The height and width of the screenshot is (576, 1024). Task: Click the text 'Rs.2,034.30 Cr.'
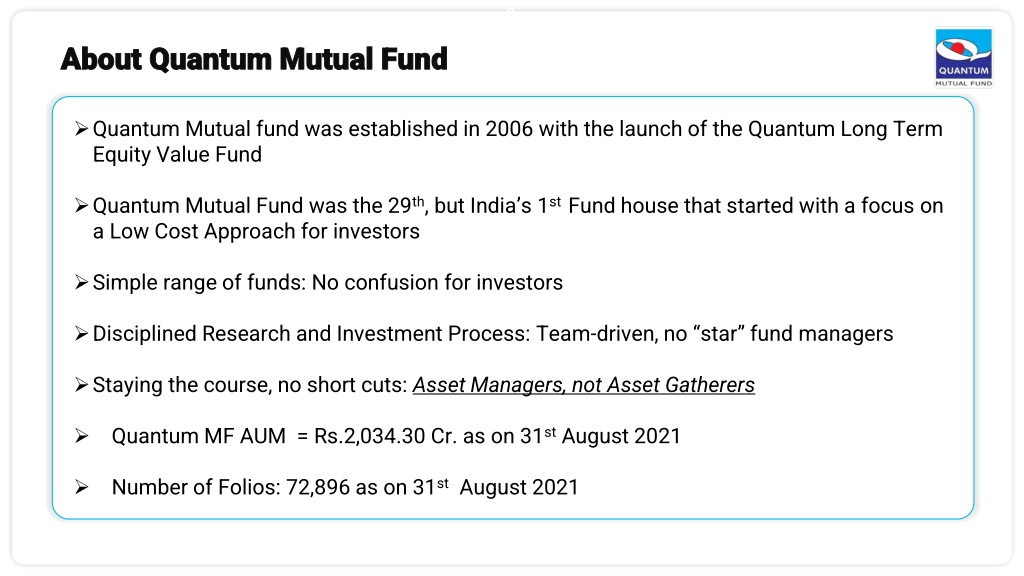[x=385, y=436]
